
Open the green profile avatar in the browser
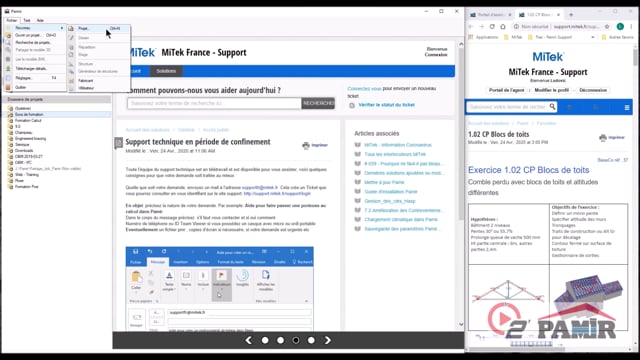pyautogui.click(x=620, y=27)
